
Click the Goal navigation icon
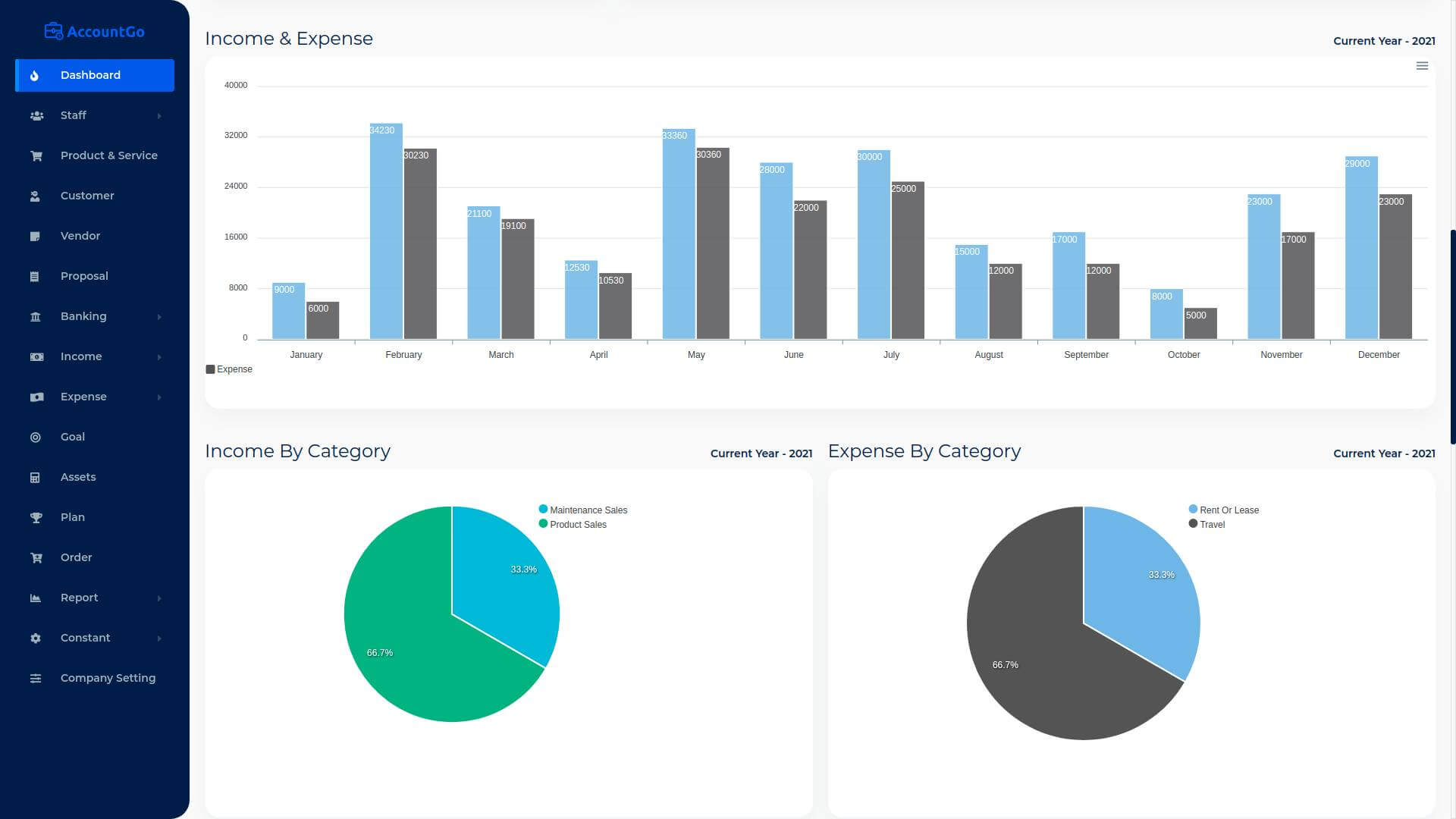(35, 436)
